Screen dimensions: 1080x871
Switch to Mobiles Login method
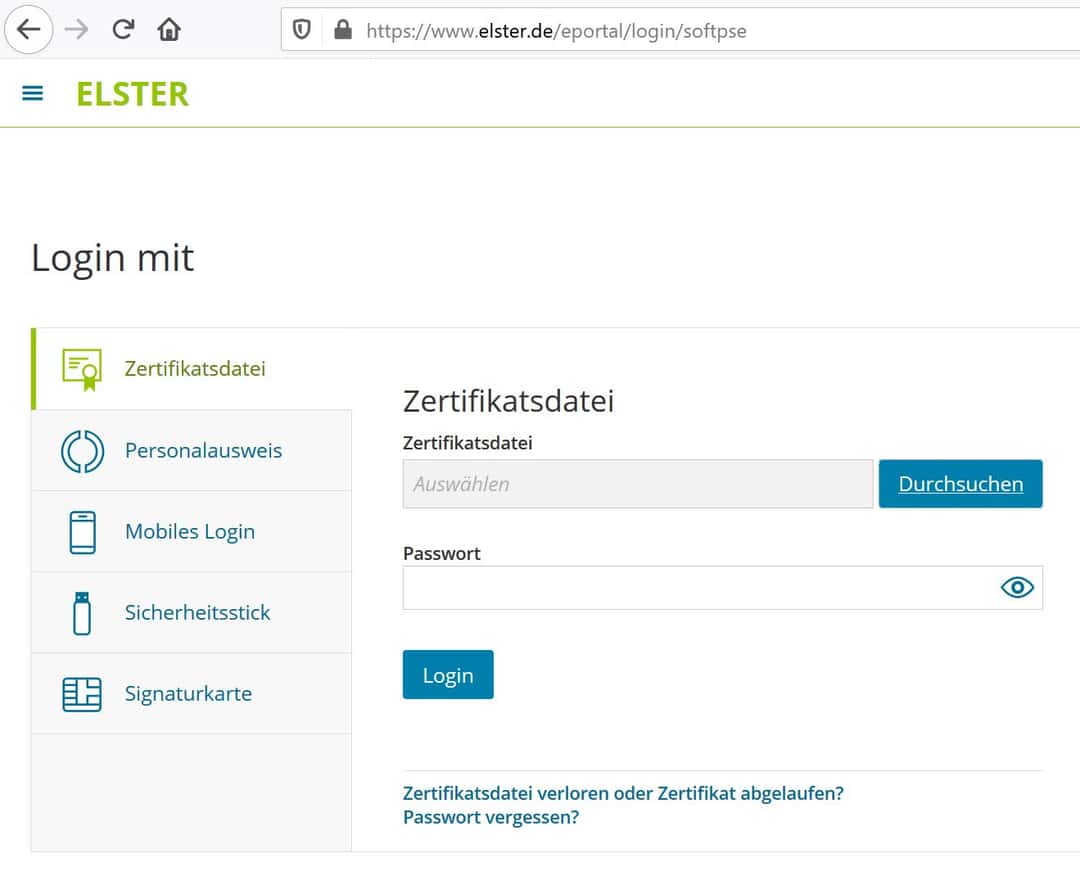click(x=192, y=532)
